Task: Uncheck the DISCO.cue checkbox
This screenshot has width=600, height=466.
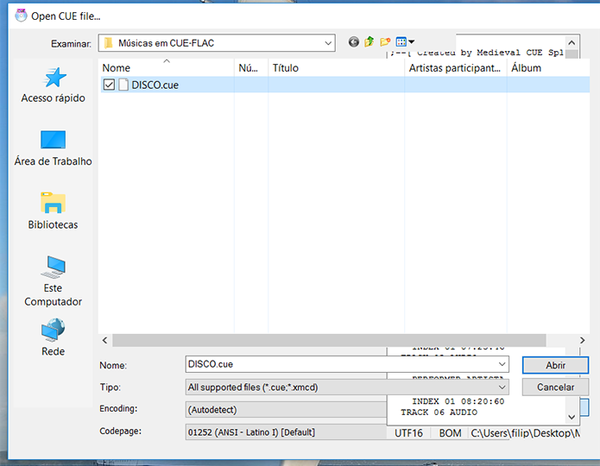Action: click(x=109, y=85)
